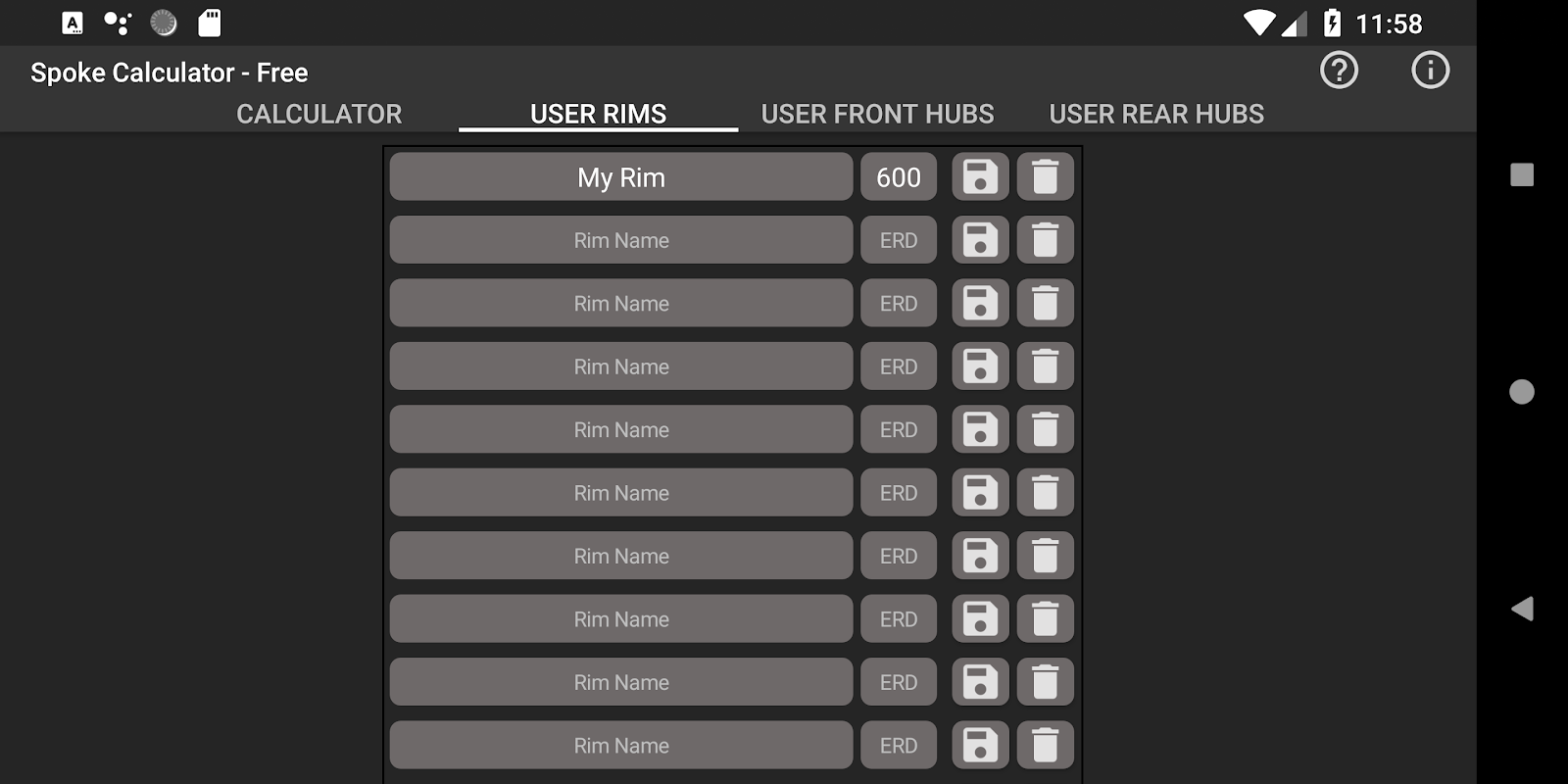Focus the second row ERD field

(899, 240)
